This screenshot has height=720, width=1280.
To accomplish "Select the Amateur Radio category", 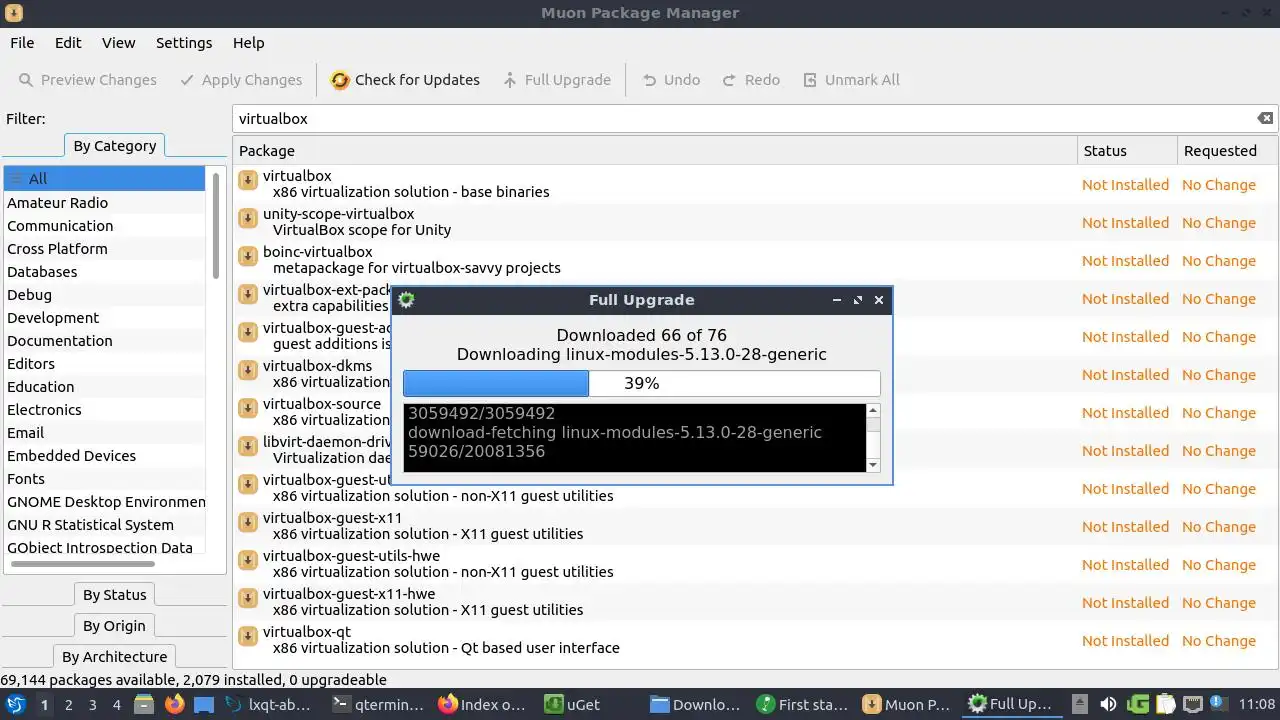I will pyautogui.click(x=104, y=202).
